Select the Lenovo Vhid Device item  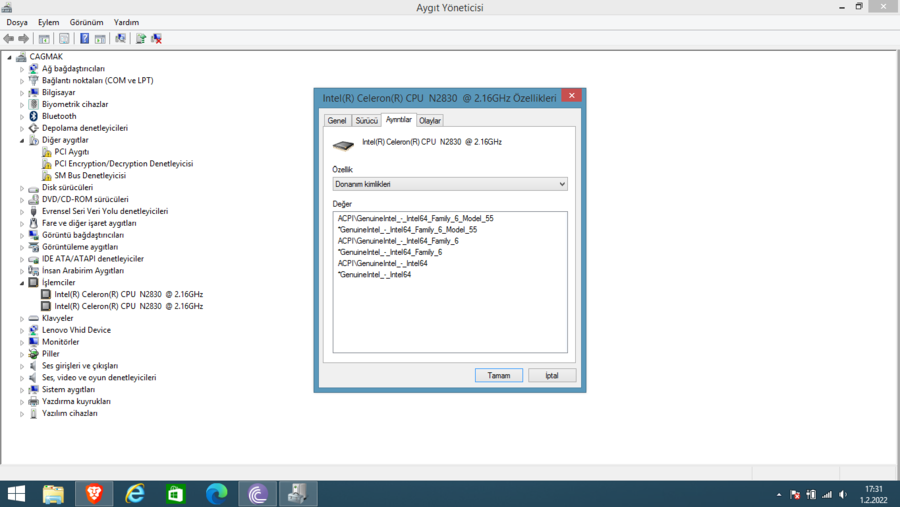[x=76, y=330]
